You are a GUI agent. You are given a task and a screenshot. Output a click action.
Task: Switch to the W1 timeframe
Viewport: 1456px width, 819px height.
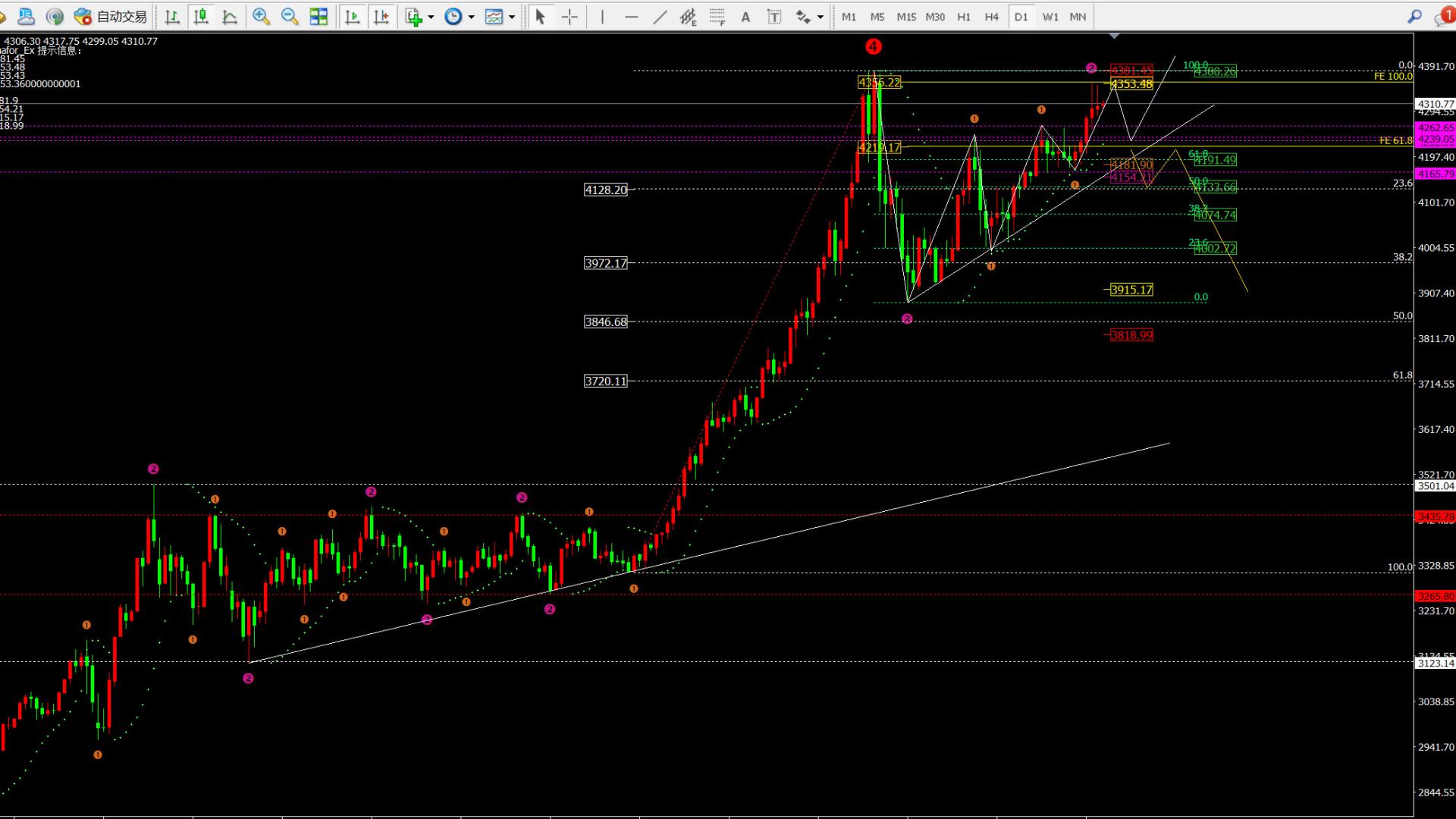1050,17
